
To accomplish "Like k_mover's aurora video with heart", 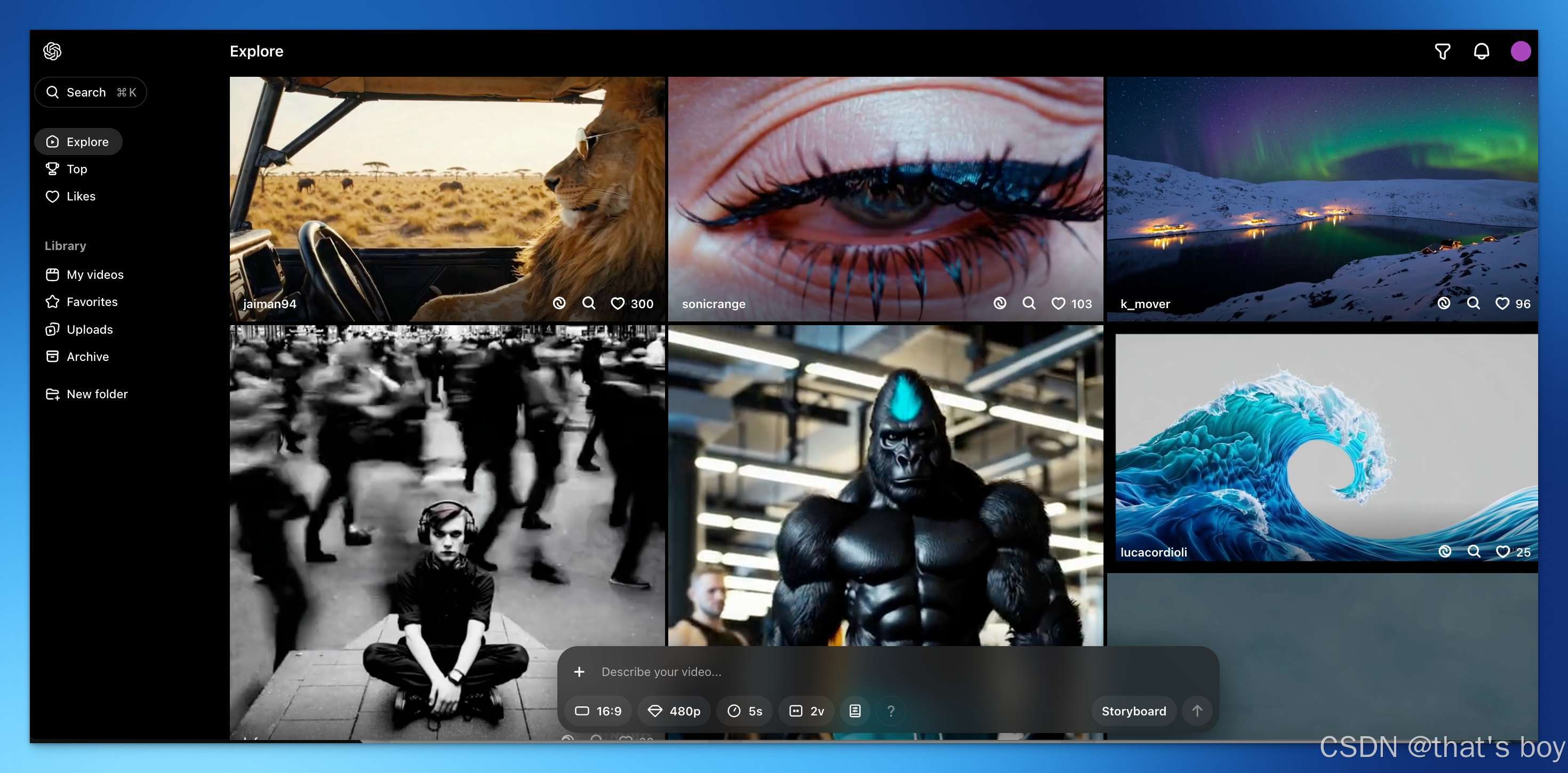I will click(1502, 303).
